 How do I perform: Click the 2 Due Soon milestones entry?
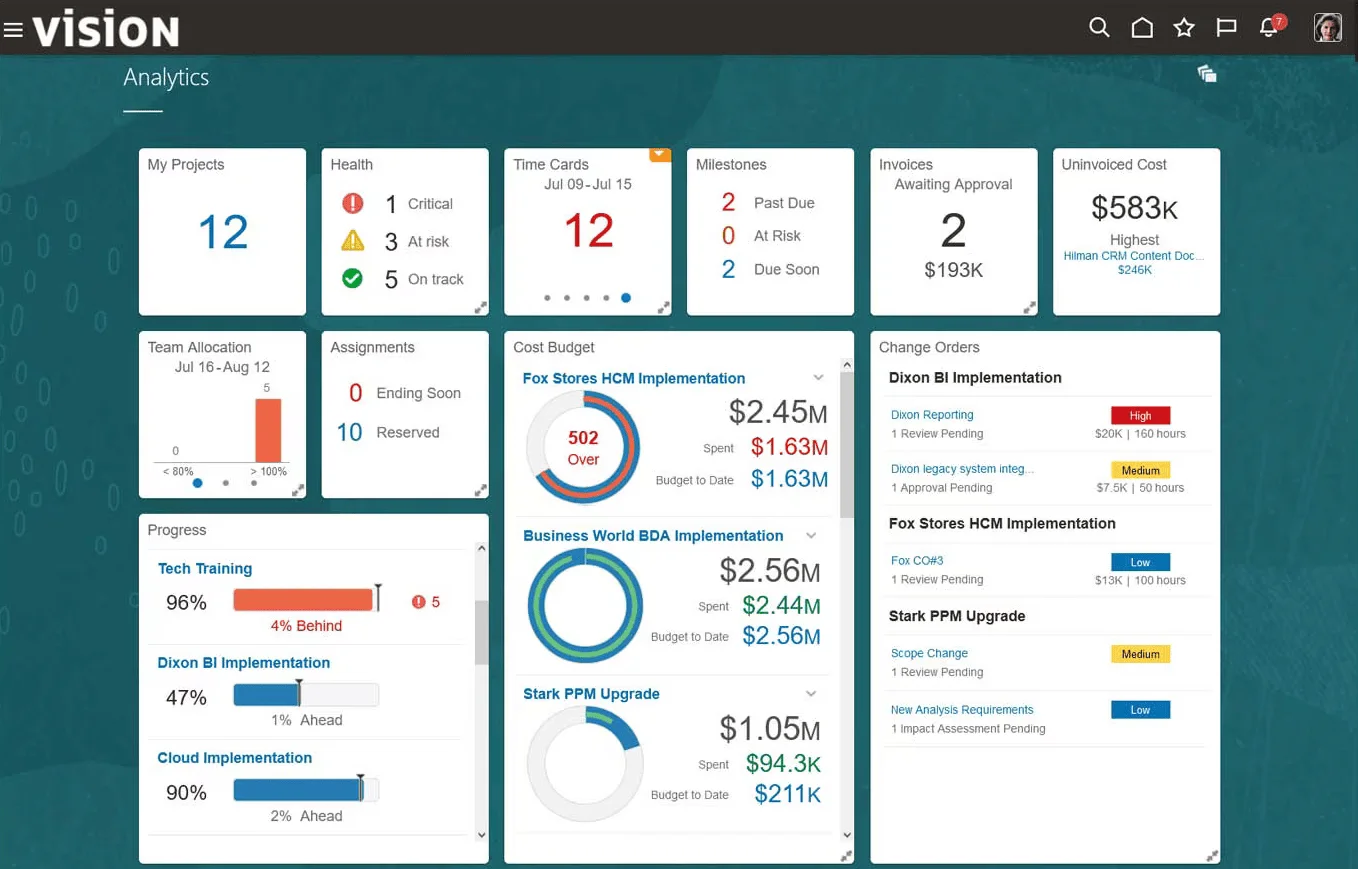(770, 269)
